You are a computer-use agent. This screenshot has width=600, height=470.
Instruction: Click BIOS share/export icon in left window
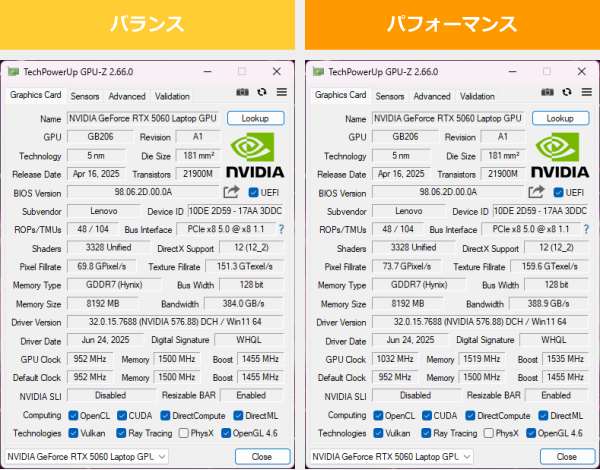pyautogui.click(x=232, y=191)
